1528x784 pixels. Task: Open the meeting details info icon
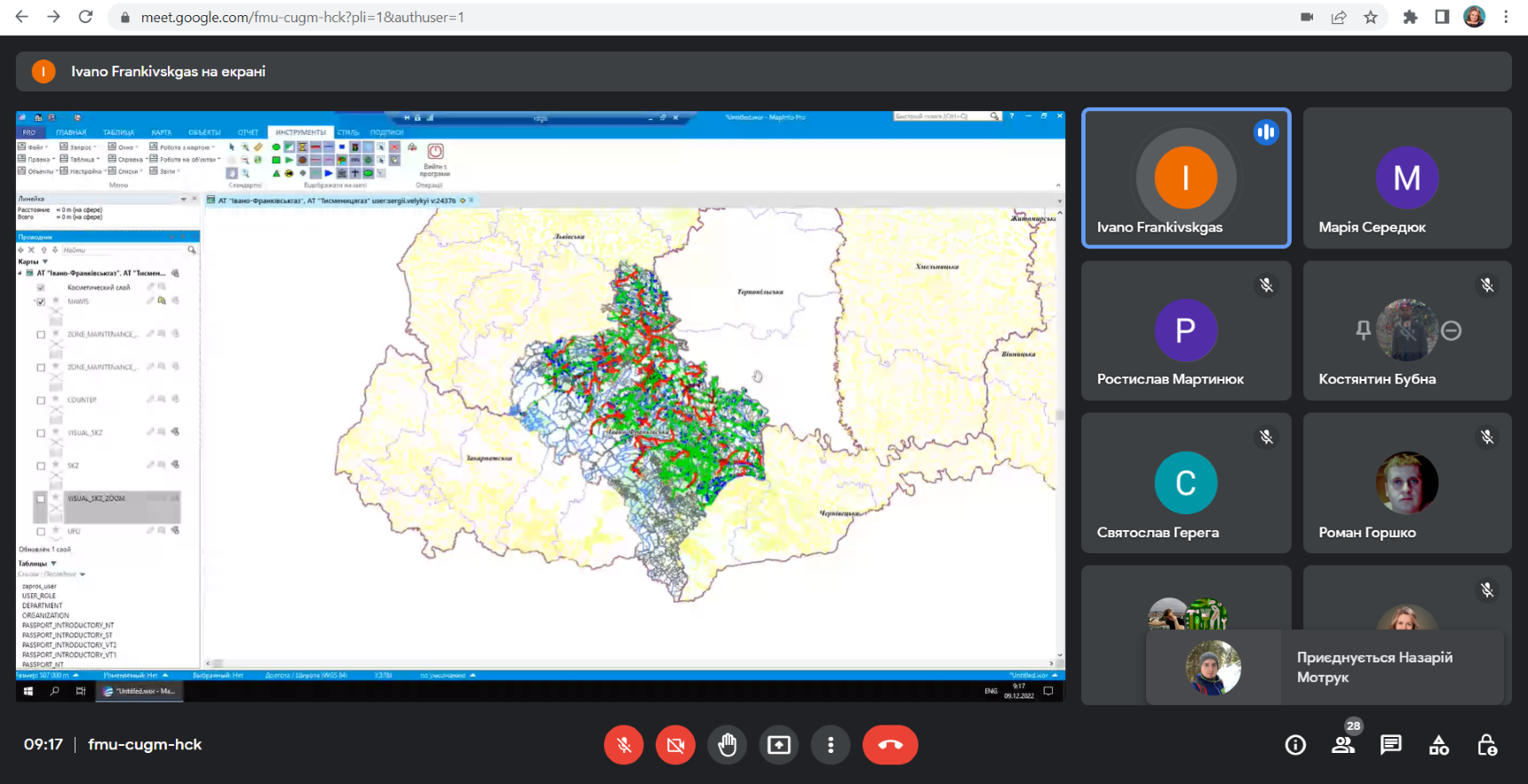1295,745
